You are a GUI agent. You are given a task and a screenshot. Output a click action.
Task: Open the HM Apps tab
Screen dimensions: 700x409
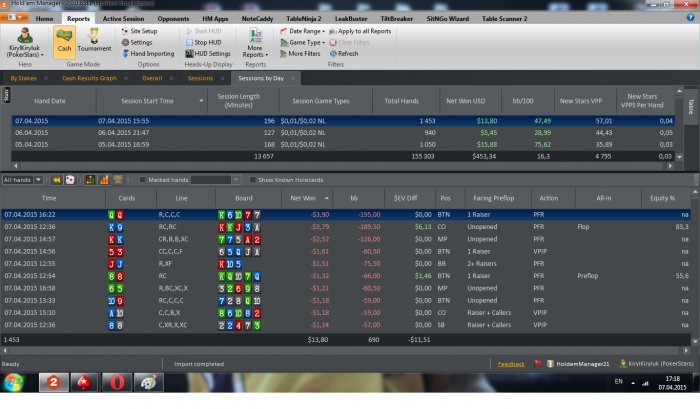215,19
